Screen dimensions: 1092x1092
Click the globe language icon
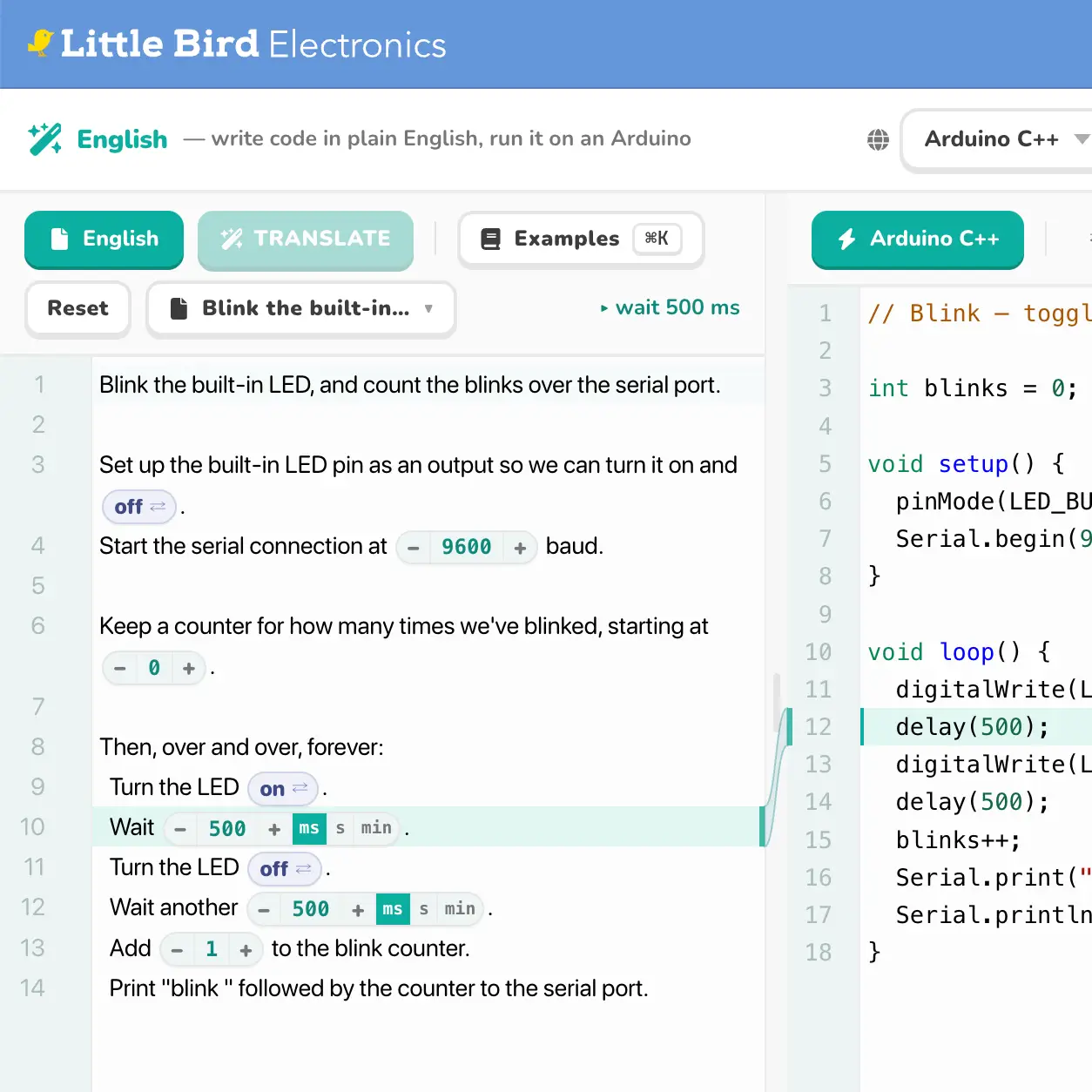click(x=878, y=139)
